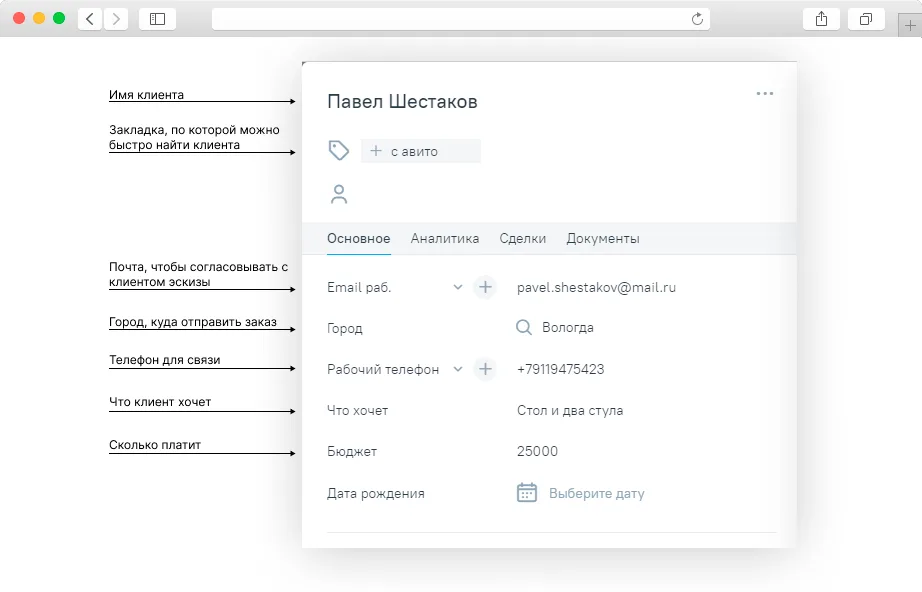Focus the browser address bar
The width and height of the screenshot is (922, 592).
(460, 19)
